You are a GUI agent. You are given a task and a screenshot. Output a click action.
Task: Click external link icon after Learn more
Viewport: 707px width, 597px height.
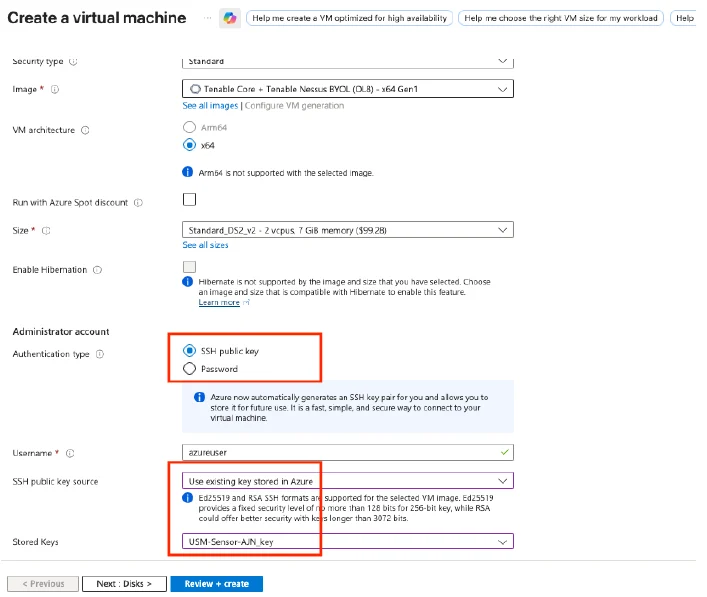[x=246, y=303]
